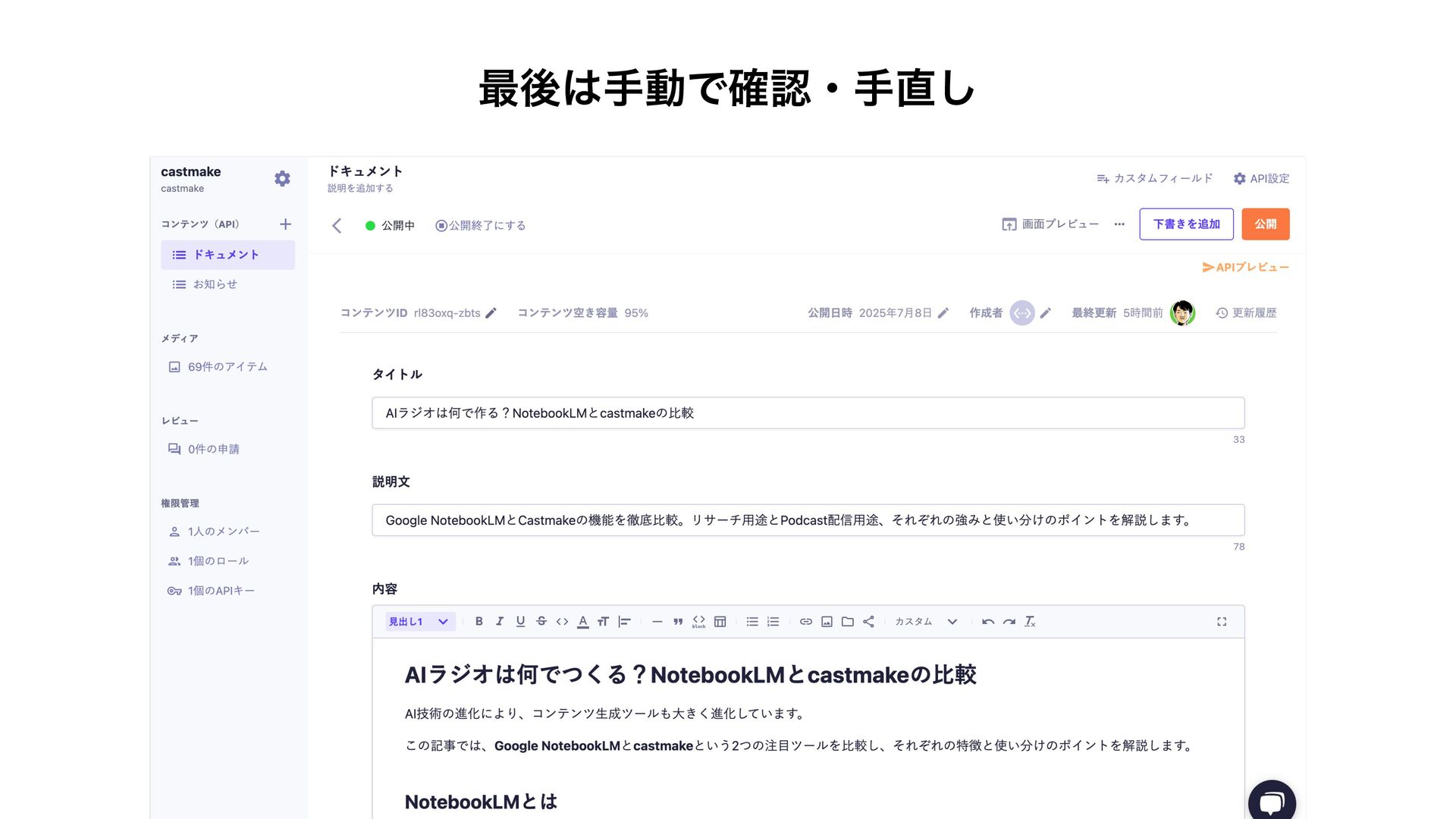Focus the タイトル input field

tap(808, 413)
